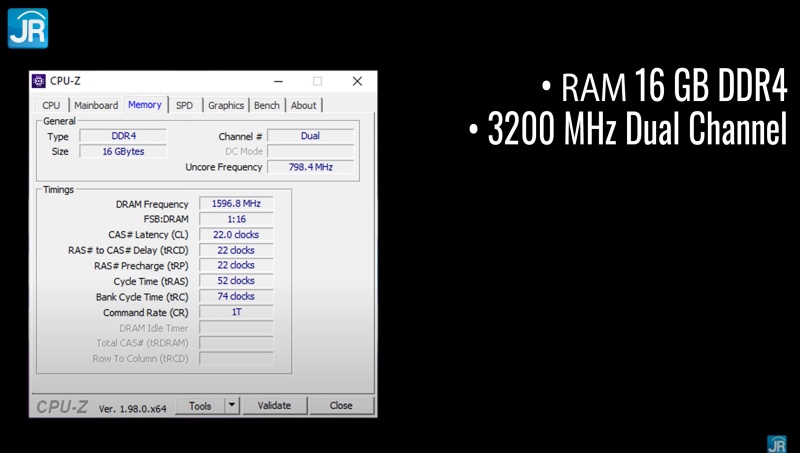Viewport: 800px width, 453px height.
Task: Click the Validate button
Action: pyautogui.click(x=274, y=406)
